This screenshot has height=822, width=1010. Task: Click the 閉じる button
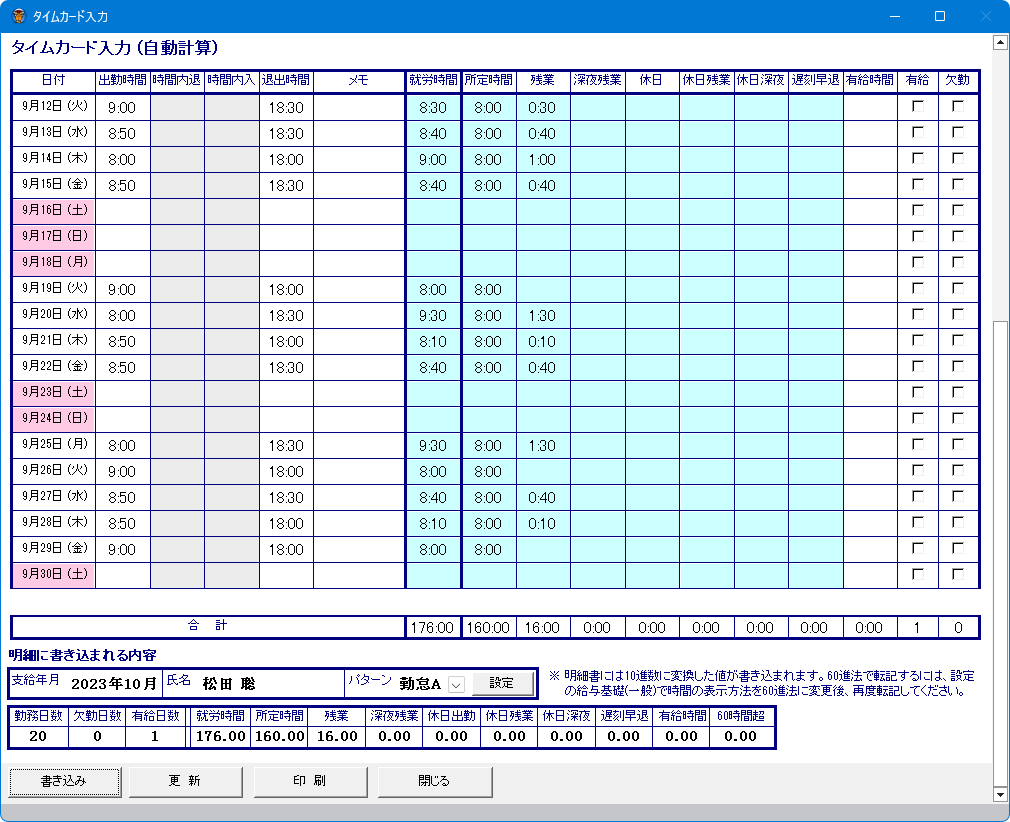[x=435, y=781]
